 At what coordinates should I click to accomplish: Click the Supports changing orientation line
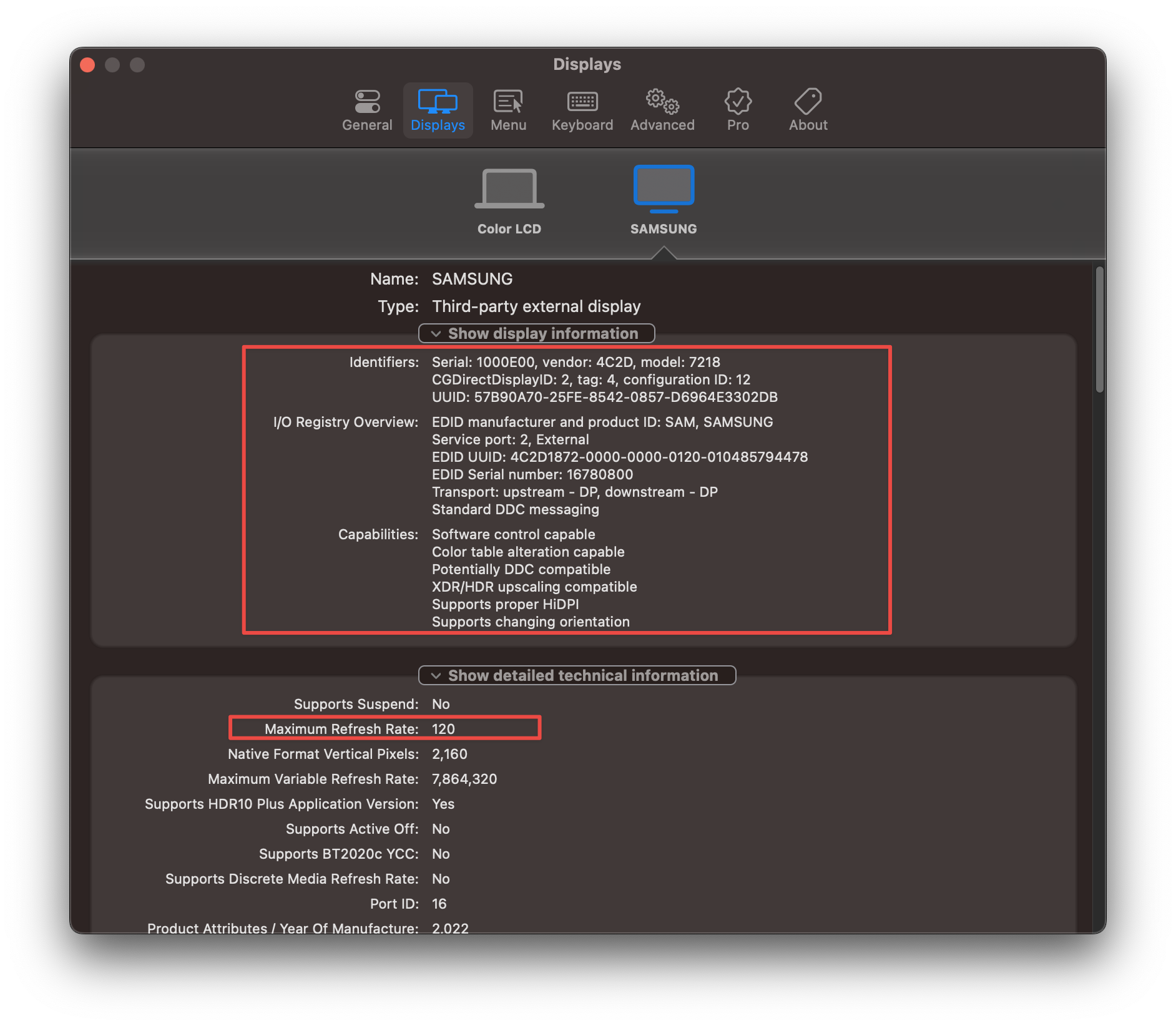click(x=531, y=622)
